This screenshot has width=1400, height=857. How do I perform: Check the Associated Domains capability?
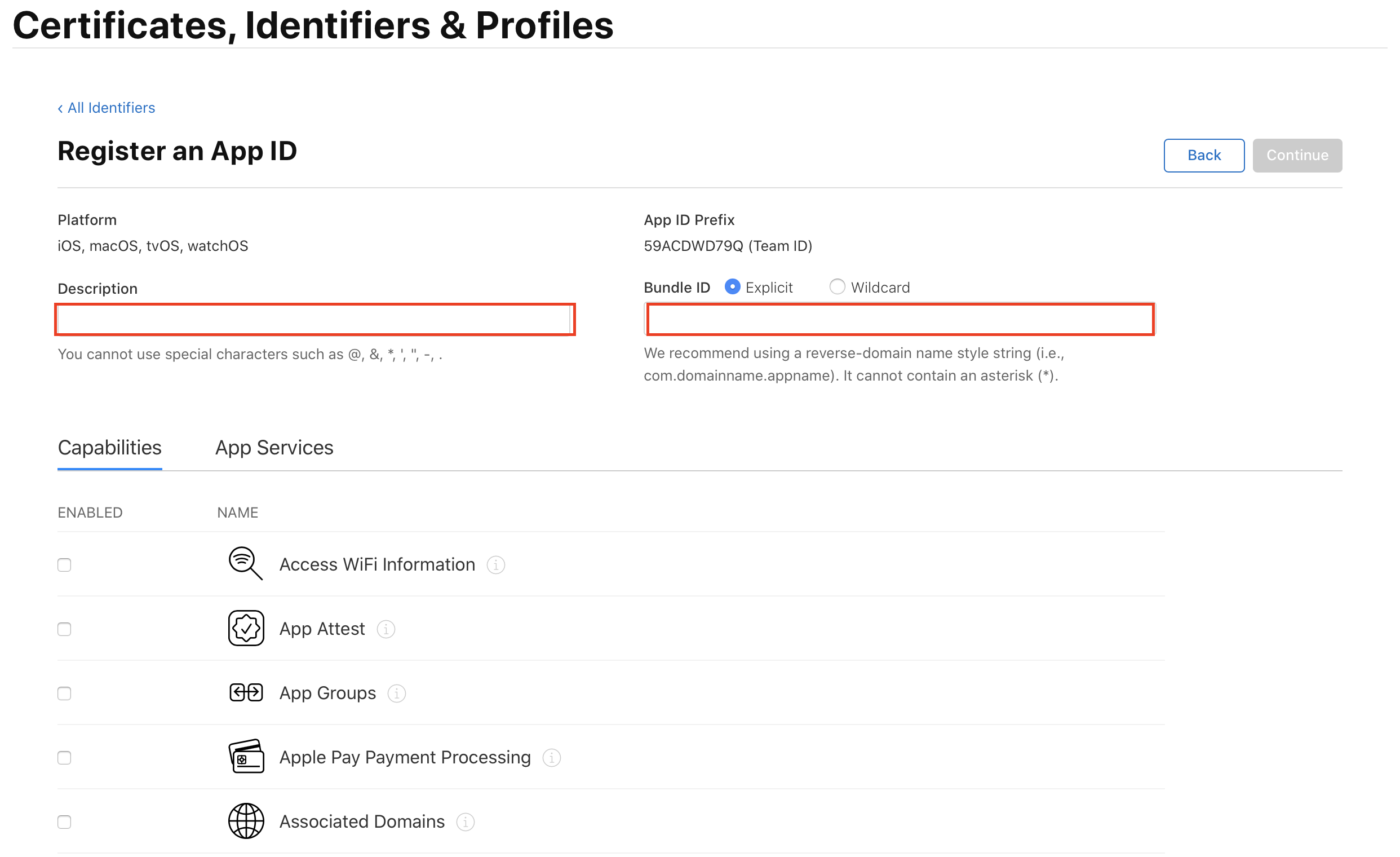pos(64,822)
